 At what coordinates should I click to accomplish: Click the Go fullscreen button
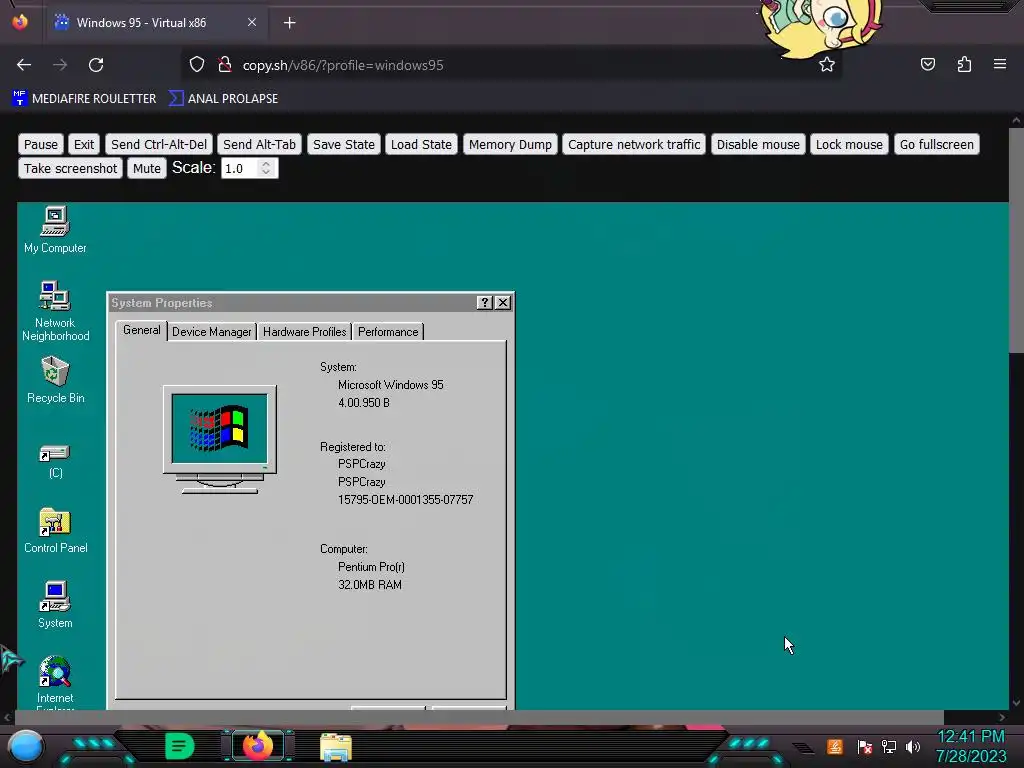click(x=936, y=144)
